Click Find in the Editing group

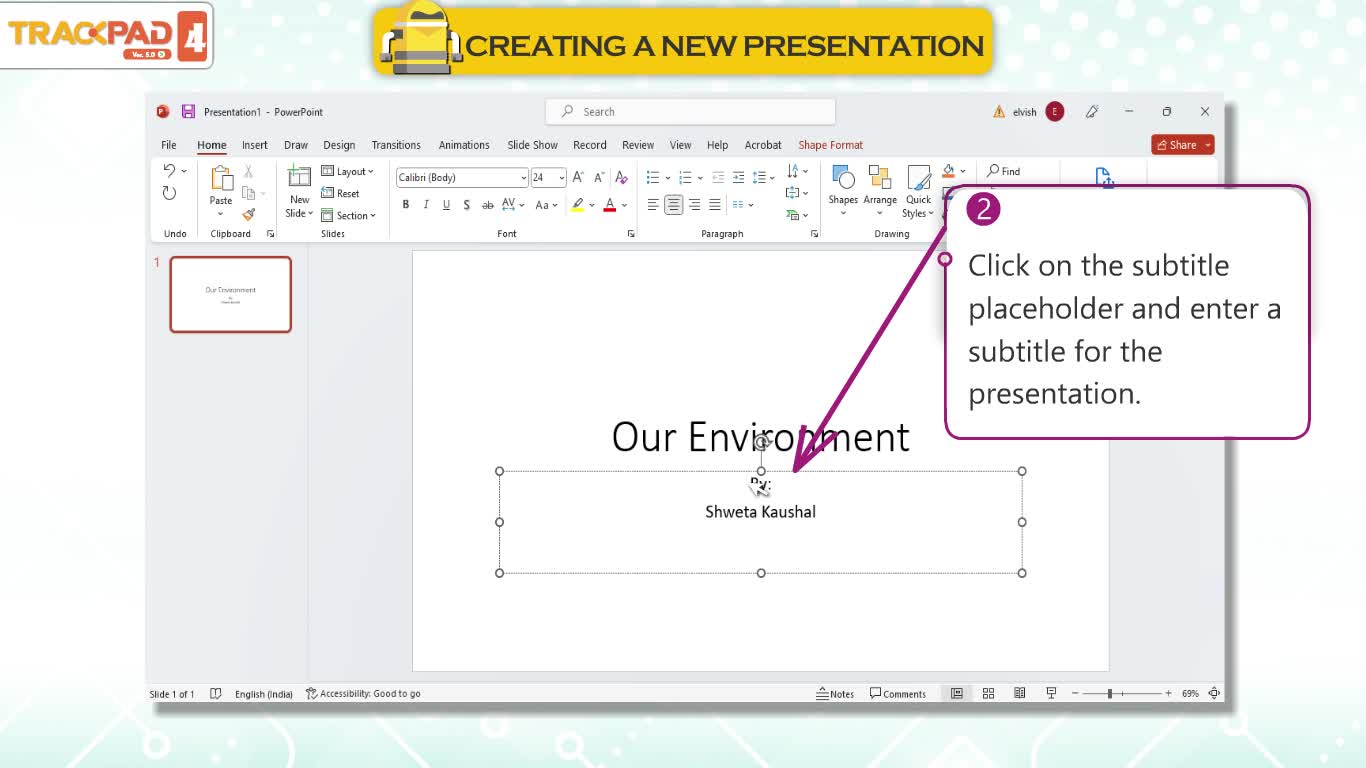(1003, 171)
